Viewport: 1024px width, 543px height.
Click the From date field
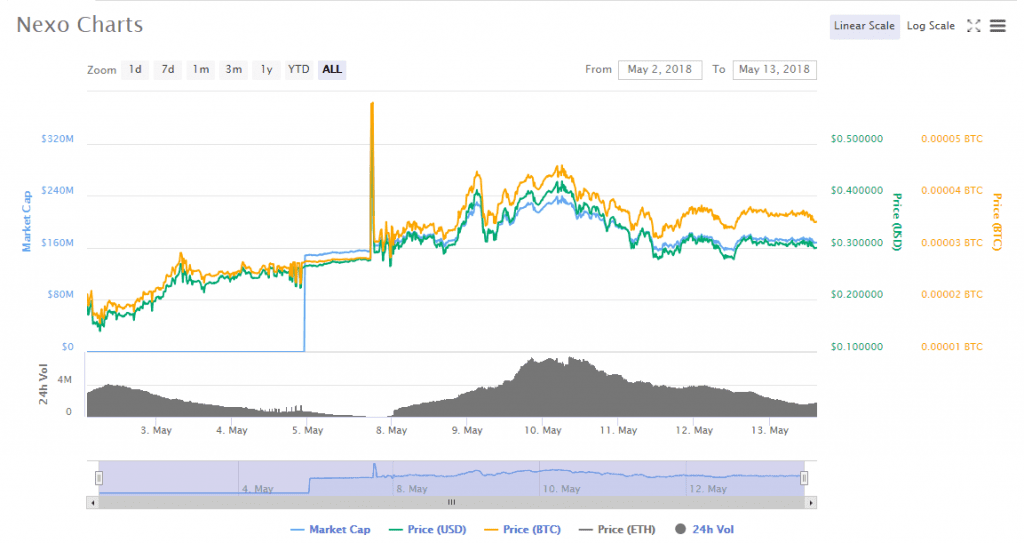point(660,69)
